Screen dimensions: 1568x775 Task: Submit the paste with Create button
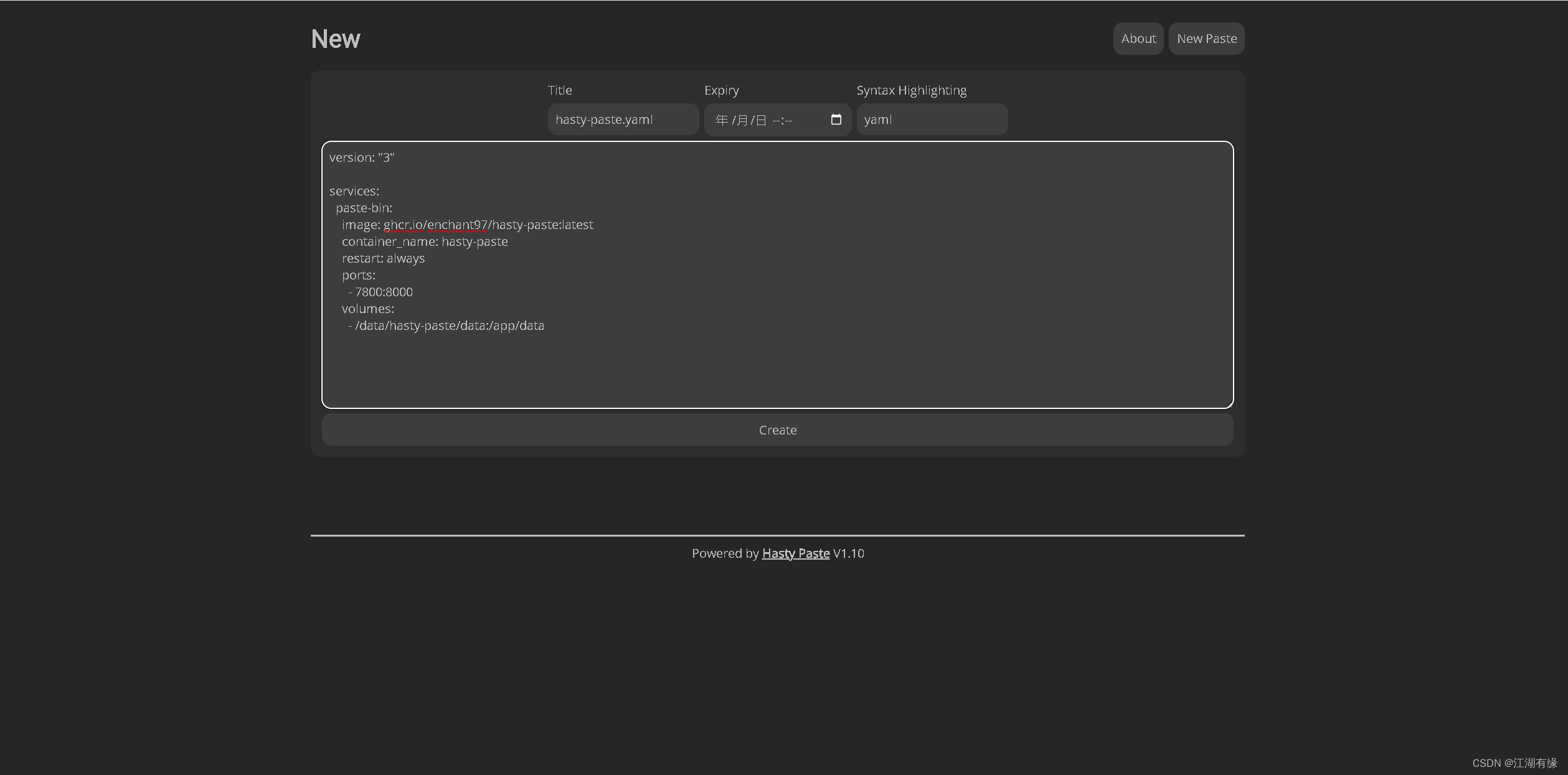[777, 430]
